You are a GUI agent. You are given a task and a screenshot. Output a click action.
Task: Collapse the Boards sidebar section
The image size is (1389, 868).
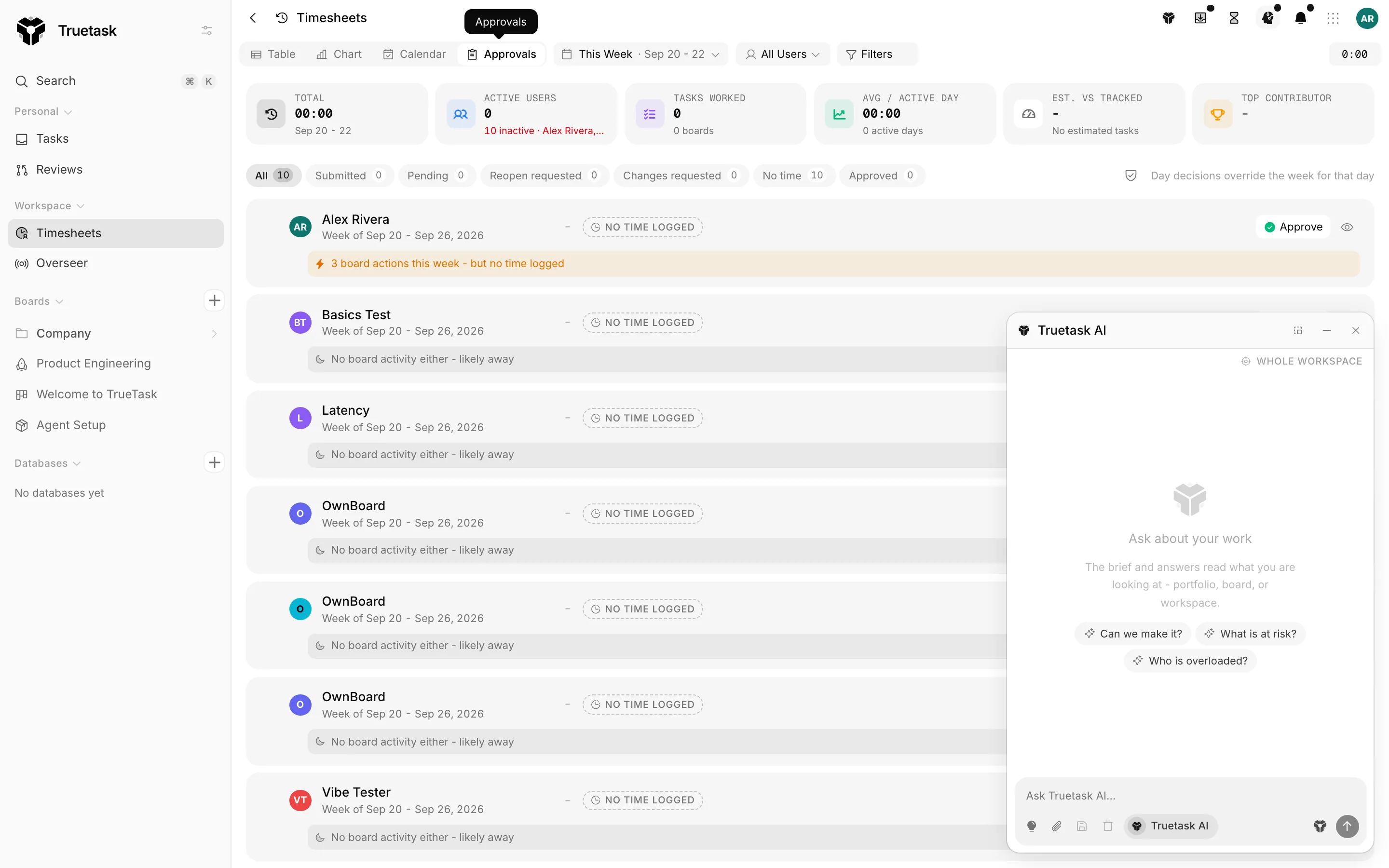39,301
